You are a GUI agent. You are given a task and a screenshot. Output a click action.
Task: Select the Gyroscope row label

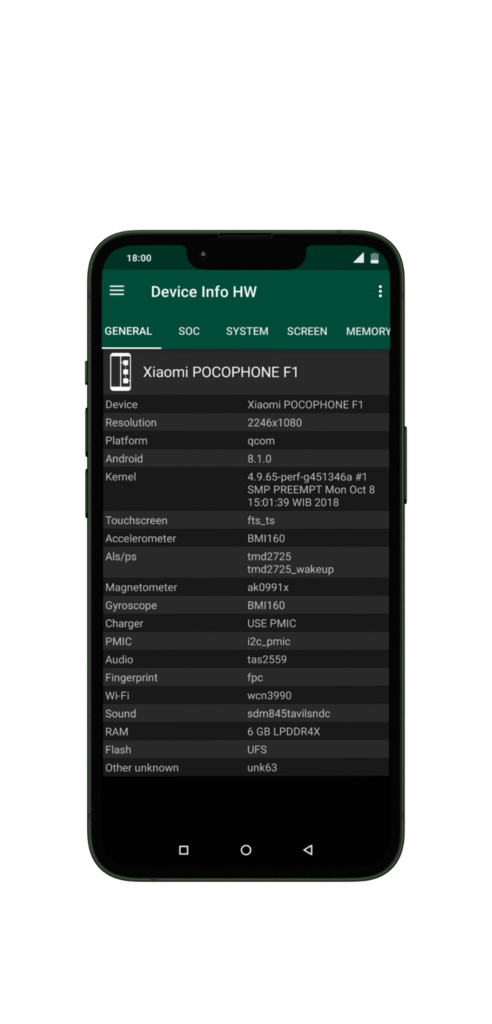coord(131,605)
